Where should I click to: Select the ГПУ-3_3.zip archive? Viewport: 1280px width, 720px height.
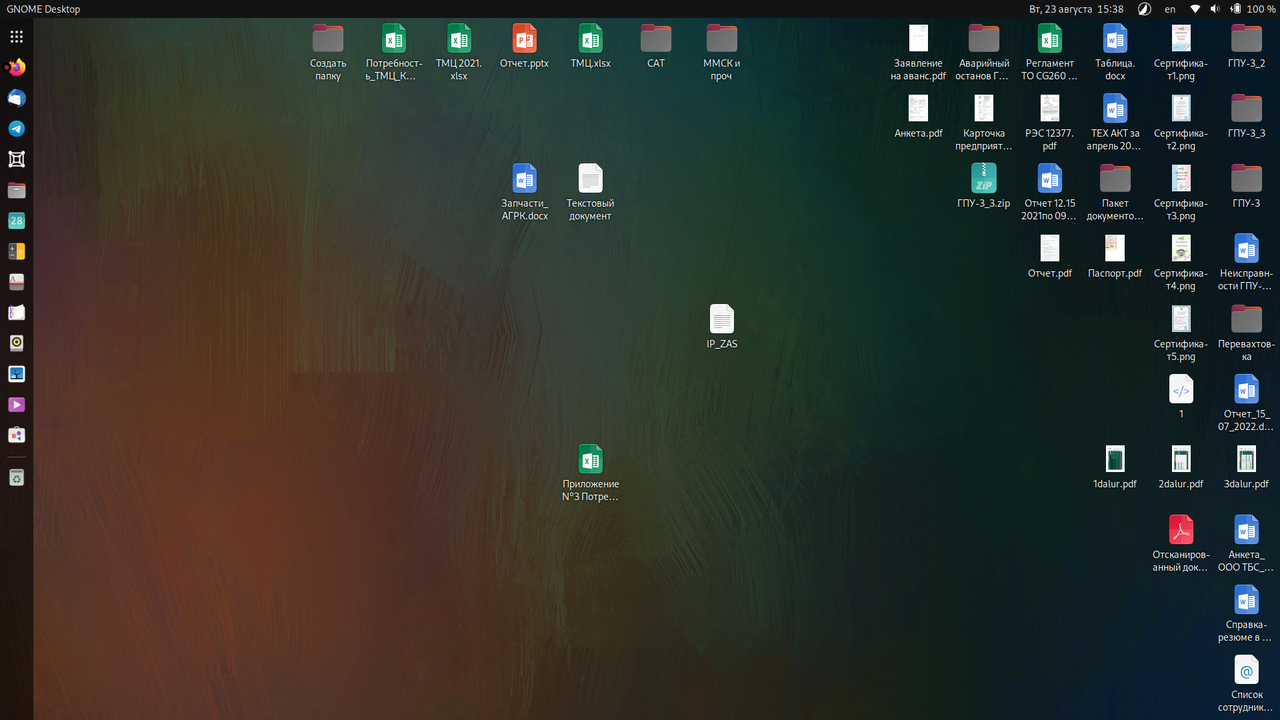pyautogui.click(x=984, y=187)
